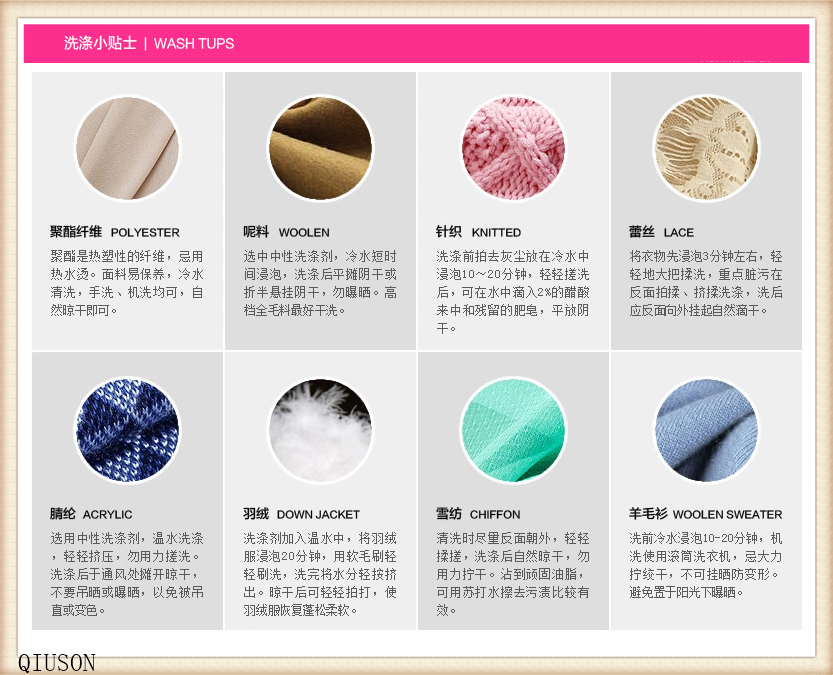Open the green chiffon fabric circle
Screen dimensions: 833x675
513,430
